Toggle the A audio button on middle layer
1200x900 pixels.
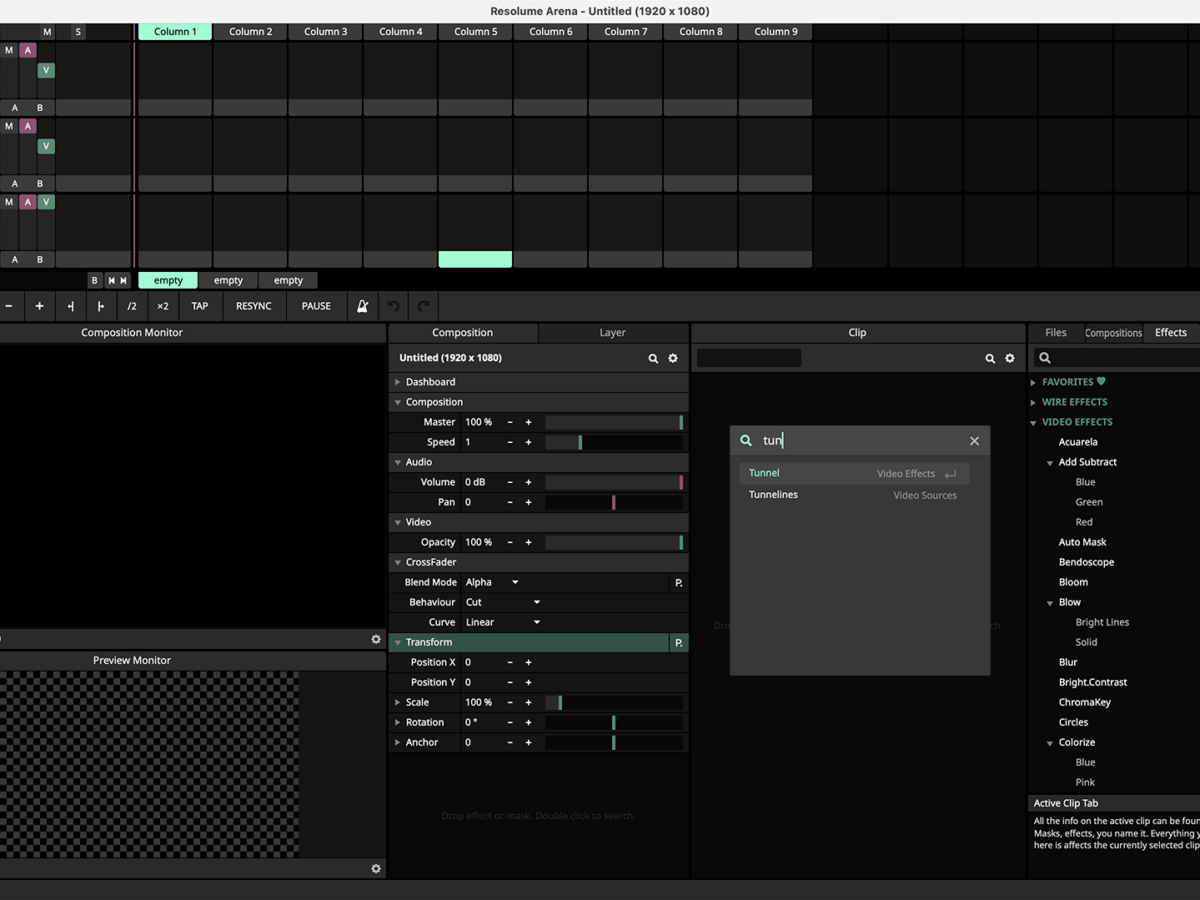click(x=28, y=126)
